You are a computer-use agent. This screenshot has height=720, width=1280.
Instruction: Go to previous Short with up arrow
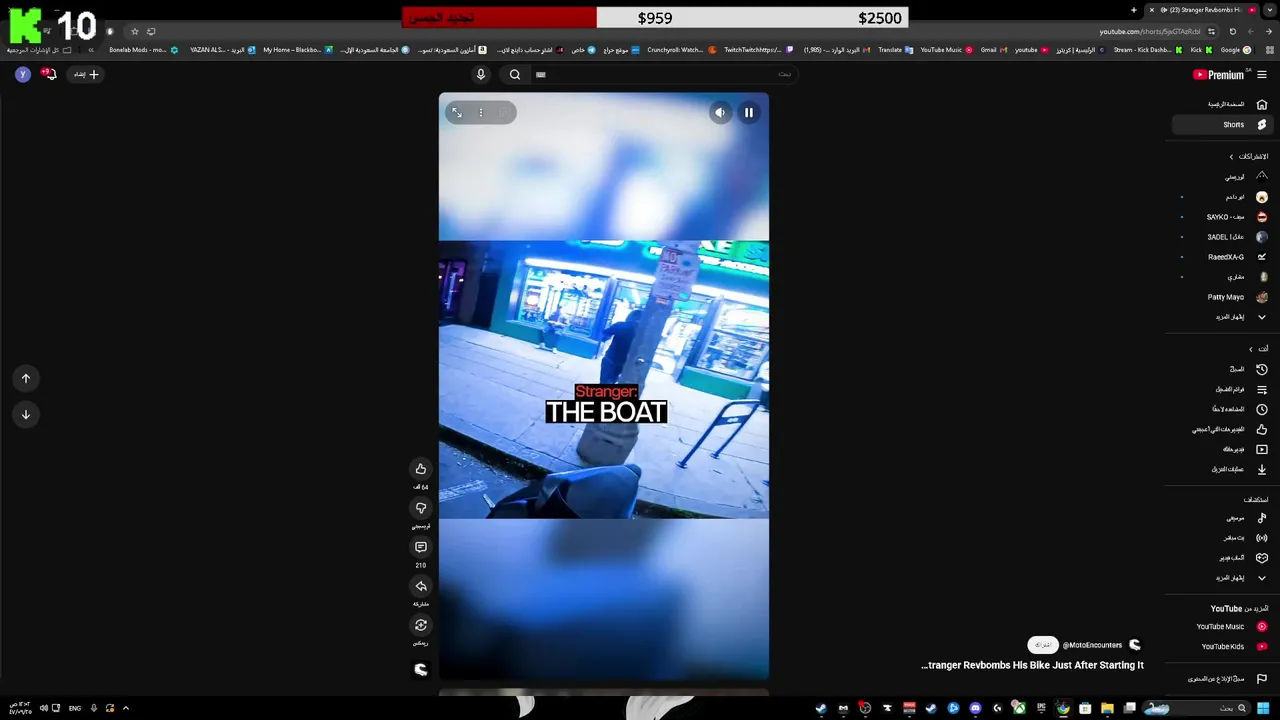[x=26, y=378]
